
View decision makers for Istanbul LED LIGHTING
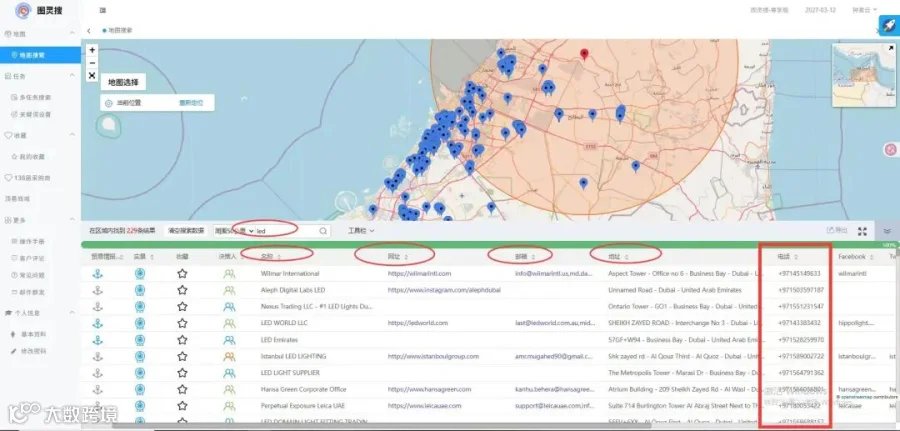229,356
